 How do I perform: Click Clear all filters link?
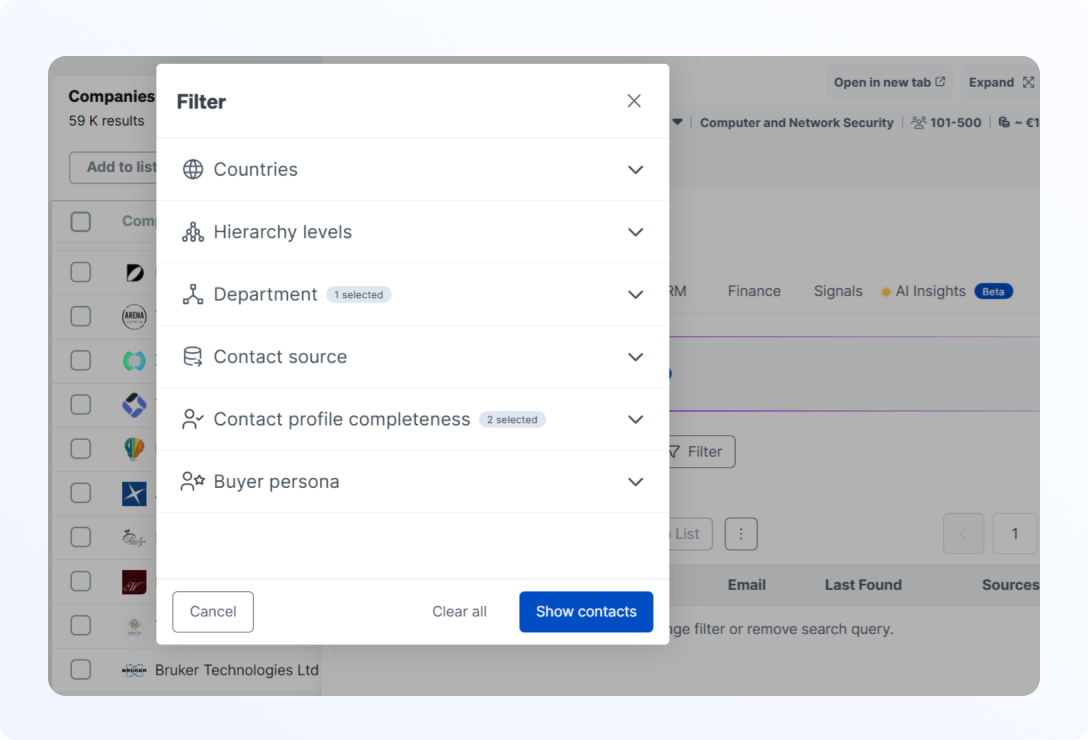click(x=459, y=612)
